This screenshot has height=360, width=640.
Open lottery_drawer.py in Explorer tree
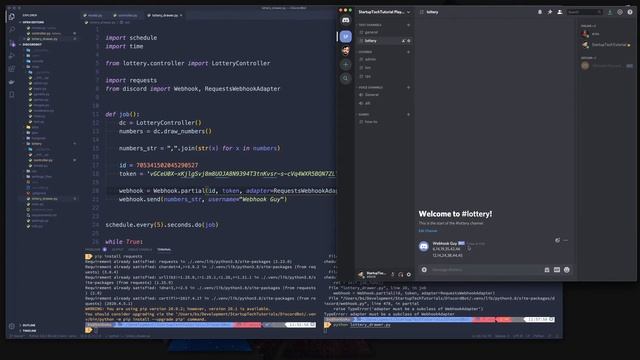coord(44,199)
